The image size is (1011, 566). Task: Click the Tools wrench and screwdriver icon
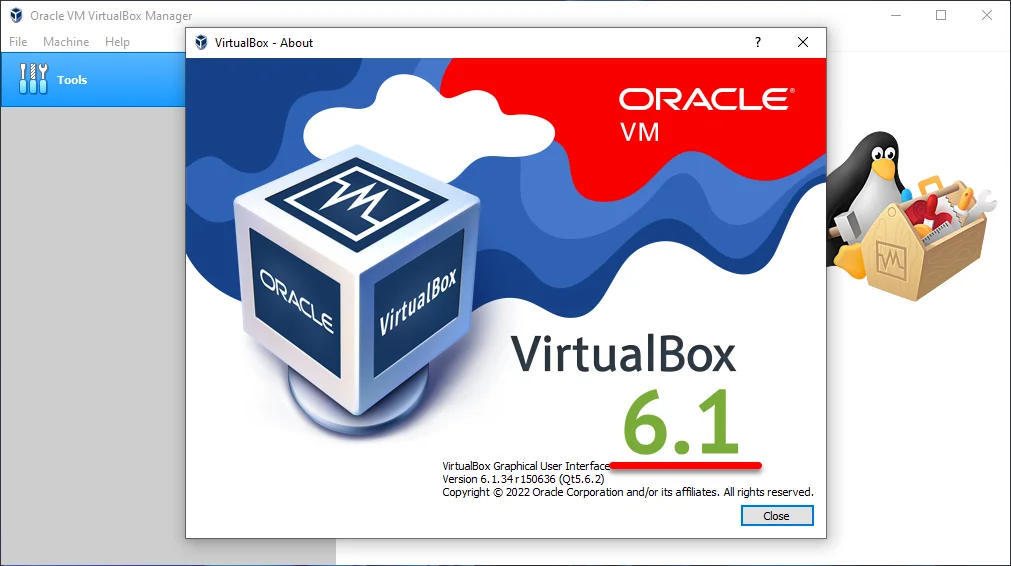(33, 79)
